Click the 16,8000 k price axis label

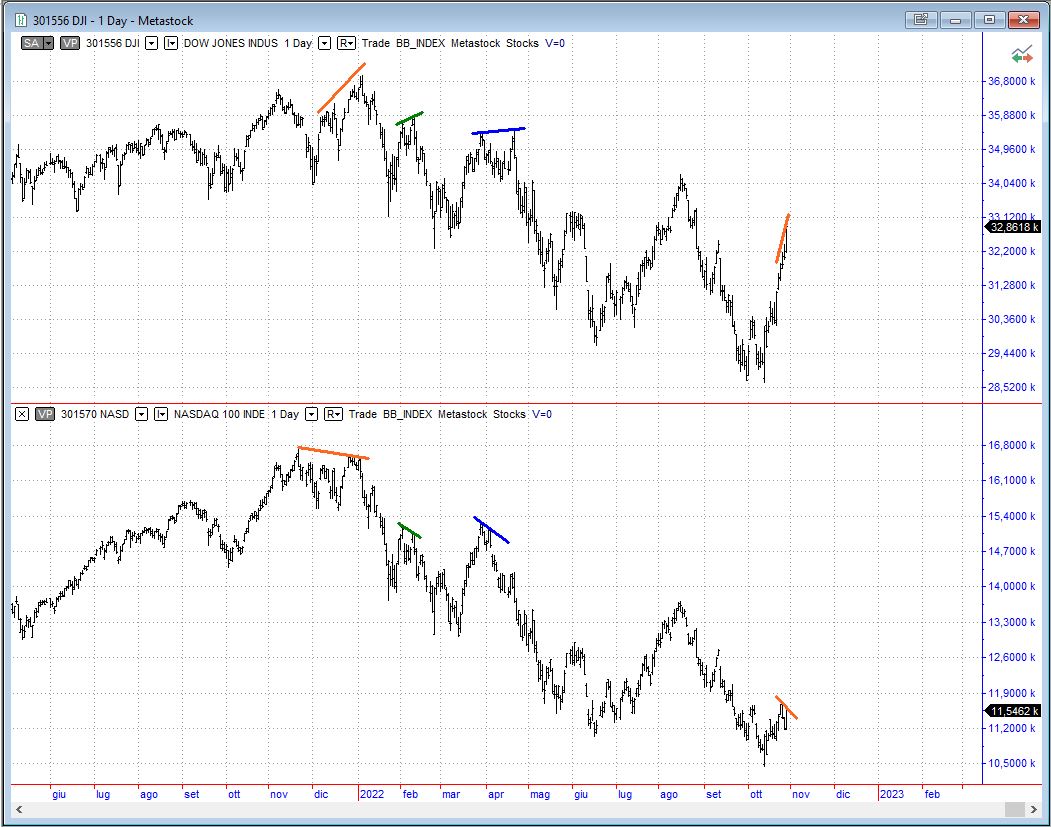[1011, 445]
